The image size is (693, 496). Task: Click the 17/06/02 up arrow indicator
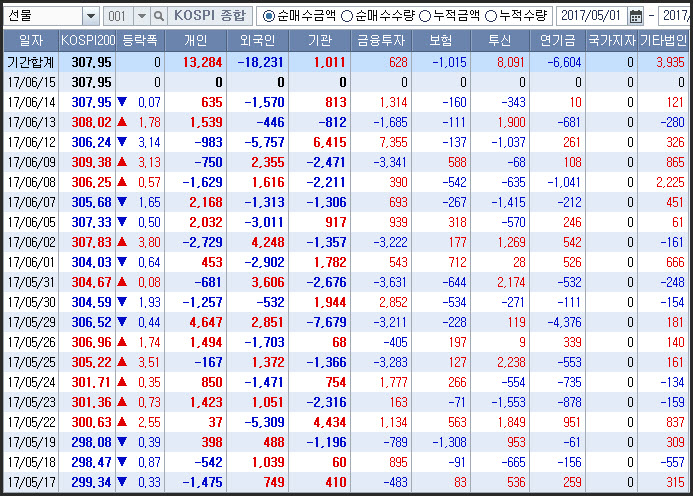(122, 242)
